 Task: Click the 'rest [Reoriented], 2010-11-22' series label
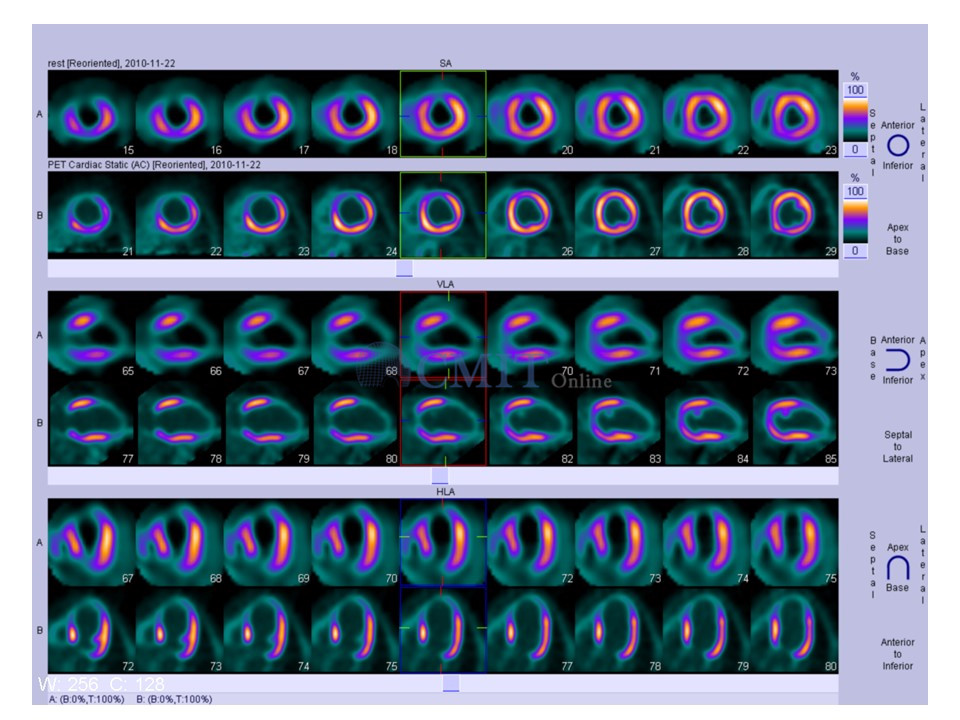(111, 63)
